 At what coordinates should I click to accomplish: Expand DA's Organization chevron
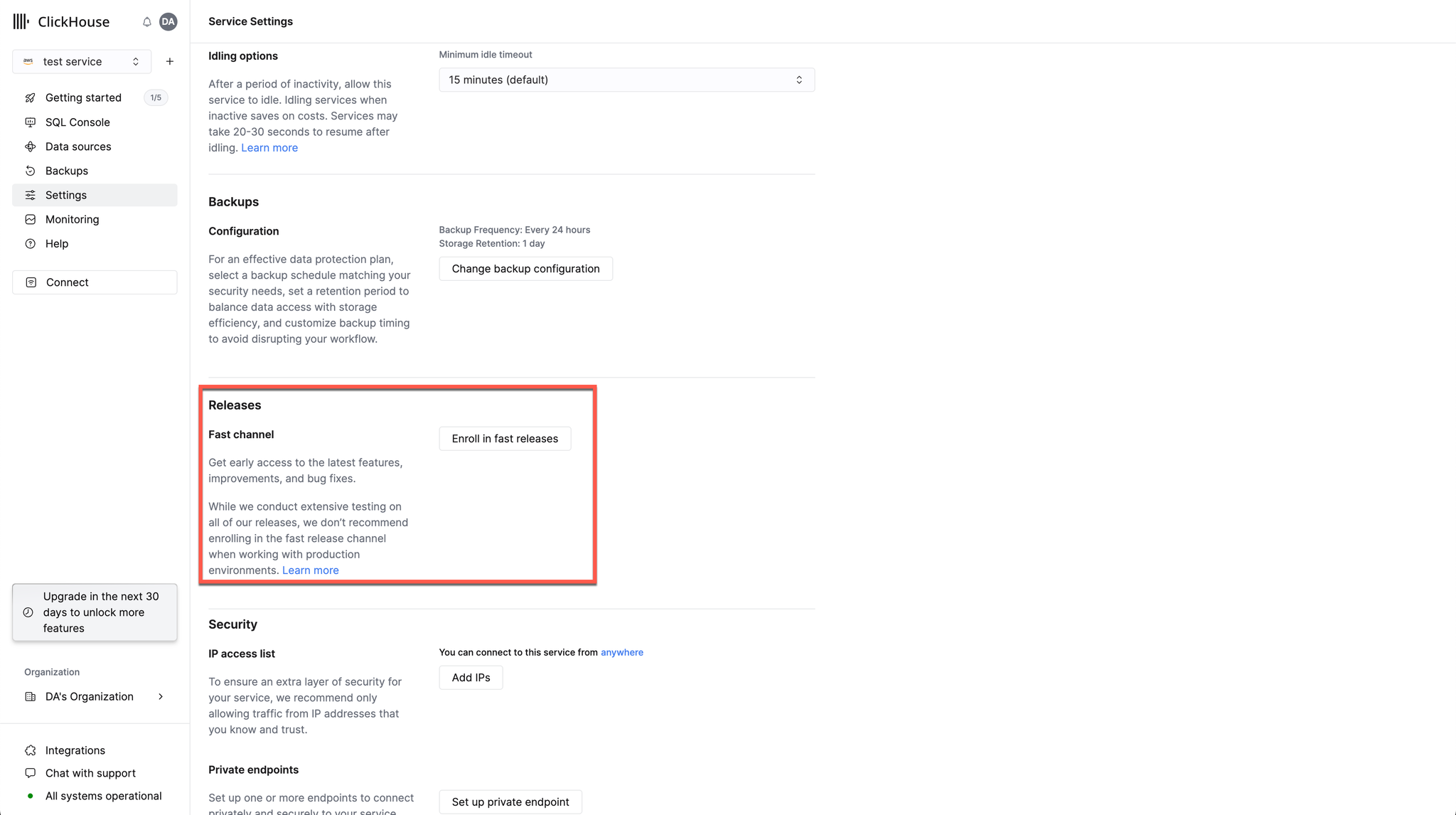(161, 697)
